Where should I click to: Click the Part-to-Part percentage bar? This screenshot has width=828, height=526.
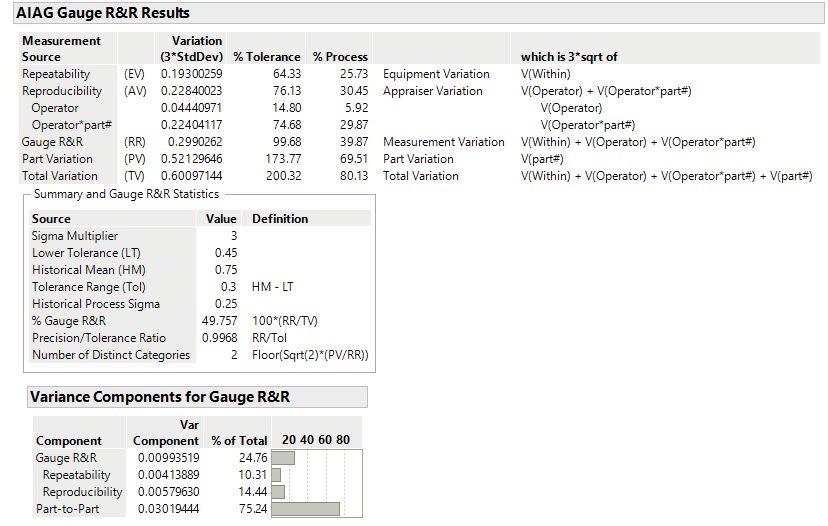306,509
